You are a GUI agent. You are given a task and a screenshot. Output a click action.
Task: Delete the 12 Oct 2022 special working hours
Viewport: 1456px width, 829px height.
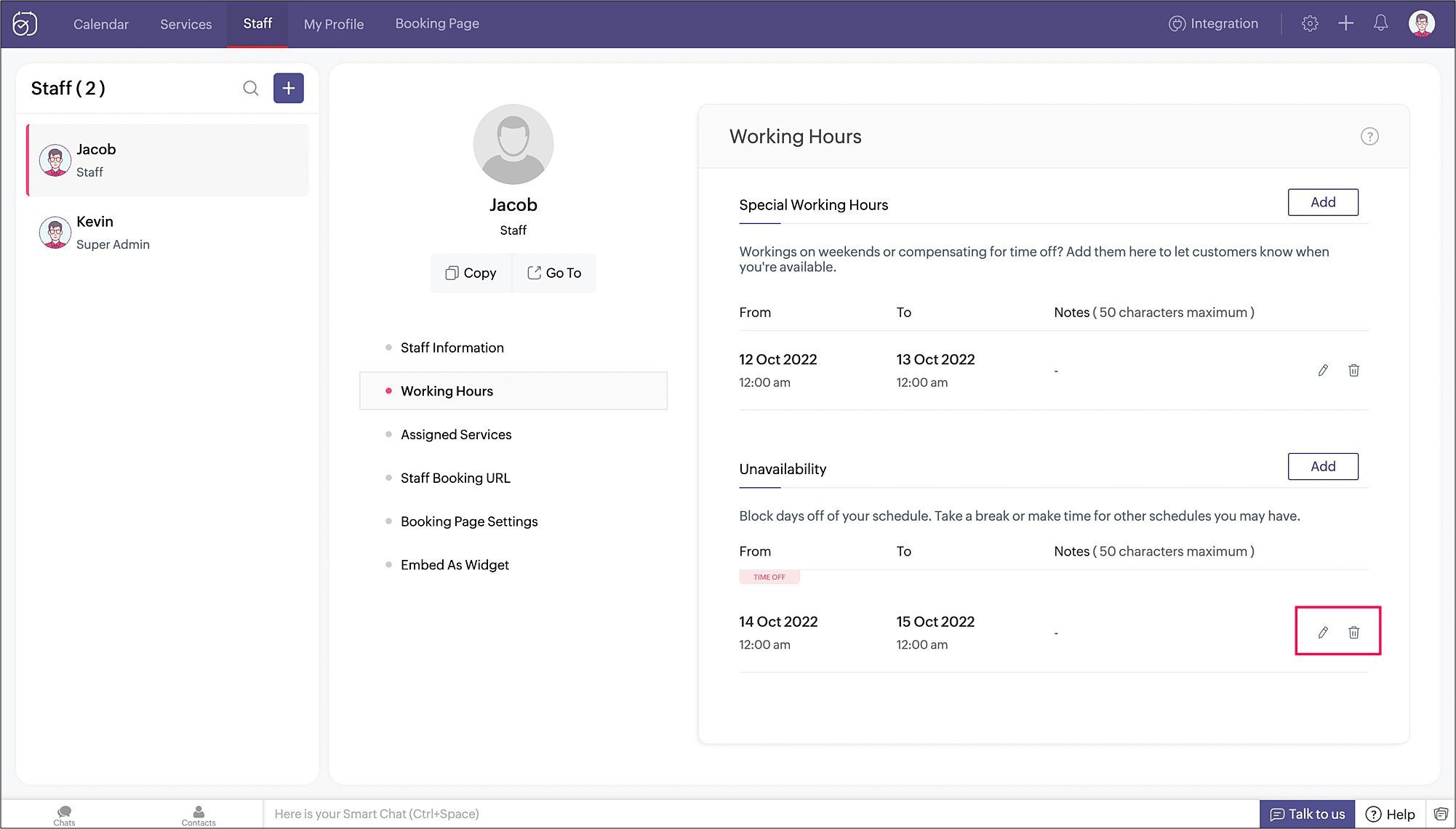[1353, 371]
